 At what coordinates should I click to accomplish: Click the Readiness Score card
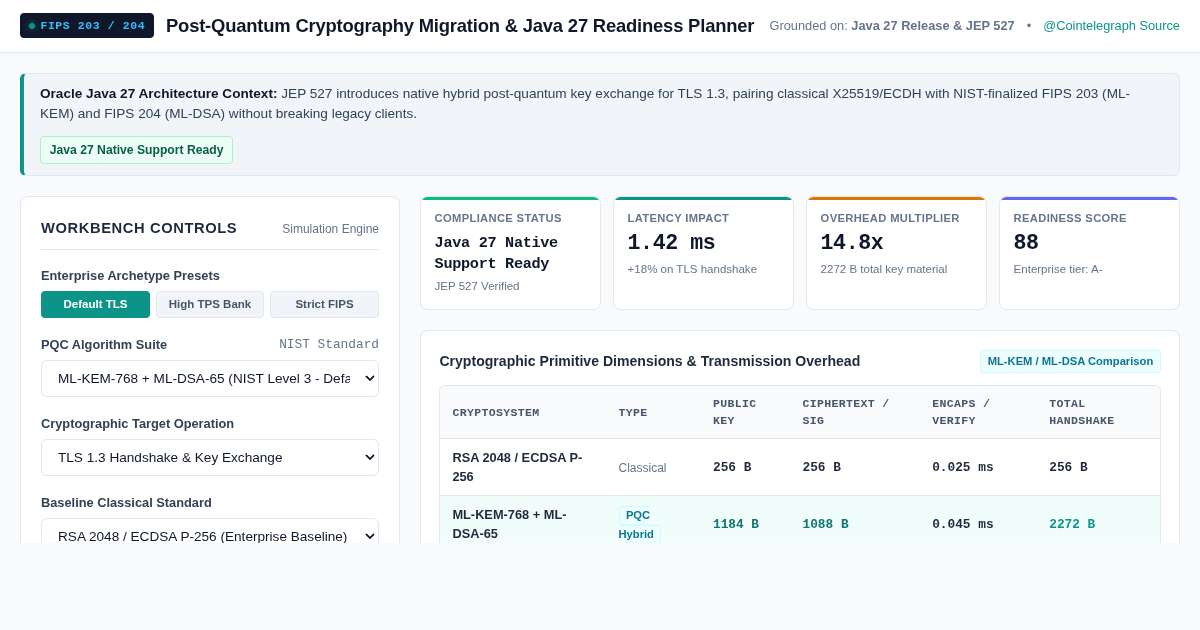(1089, 253)
